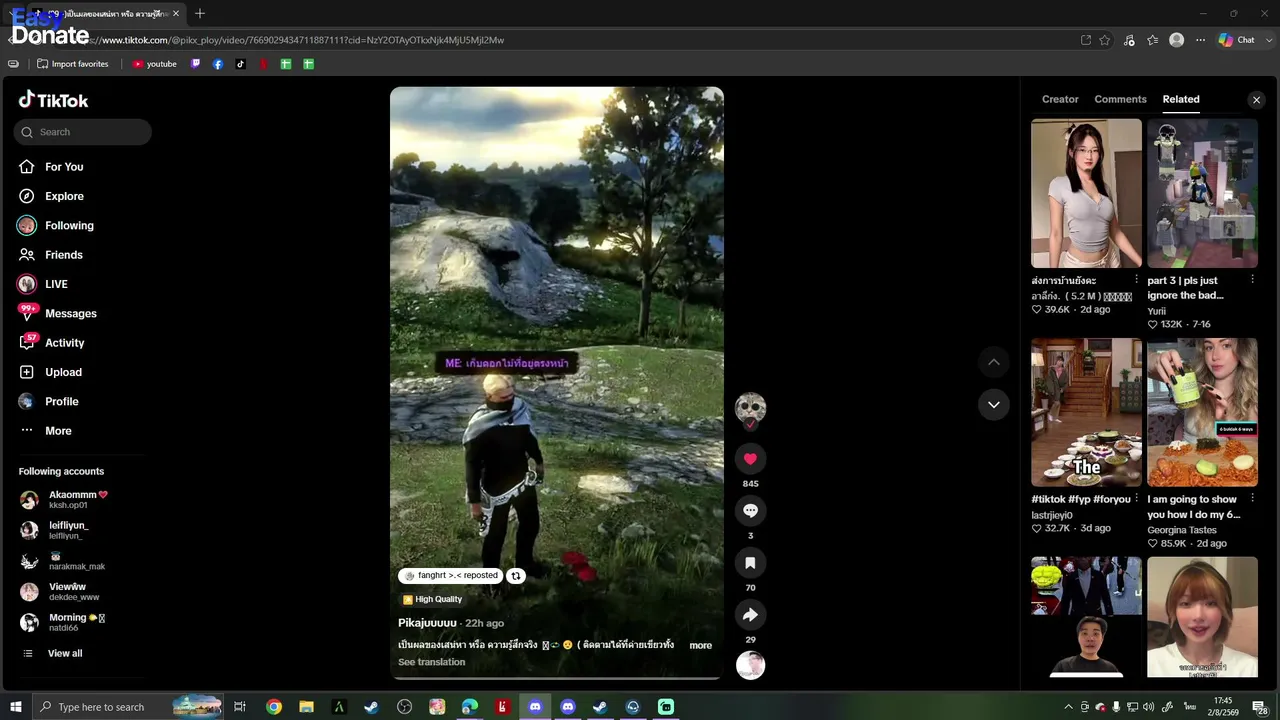
Task: Switch to the Comments tab
Action: coord(1120,99)
